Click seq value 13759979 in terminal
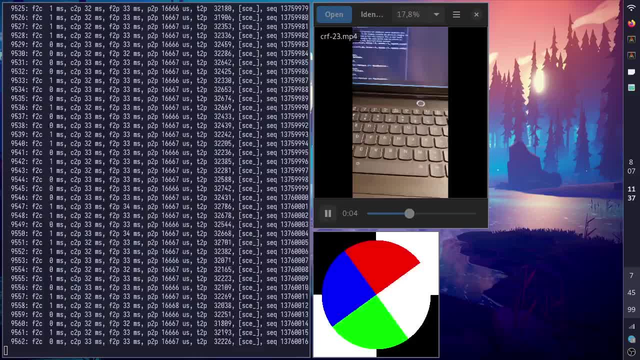Screen dimensions: 640x360 pos(294,8)
